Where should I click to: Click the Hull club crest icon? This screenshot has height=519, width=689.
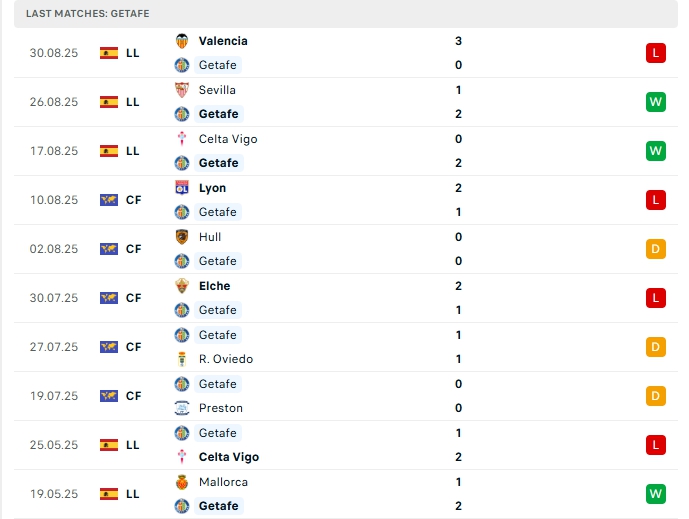[x=182, y=237]
